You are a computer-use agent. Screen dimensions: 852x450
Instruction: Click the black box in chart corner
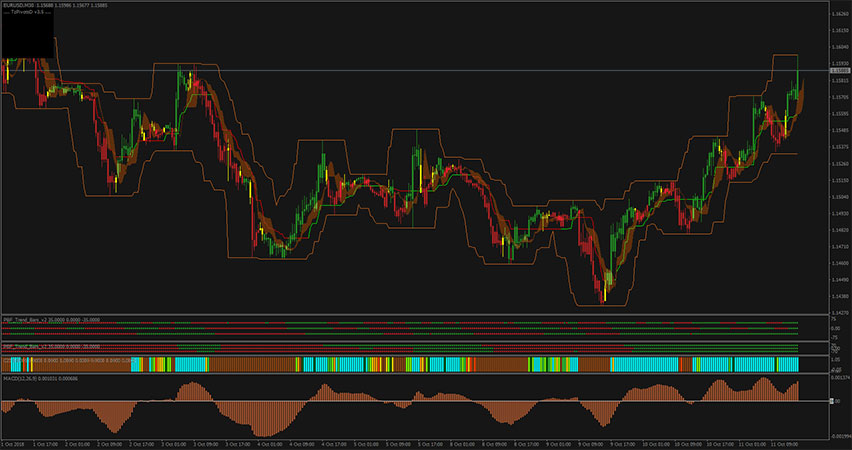[x=28, y=33]
